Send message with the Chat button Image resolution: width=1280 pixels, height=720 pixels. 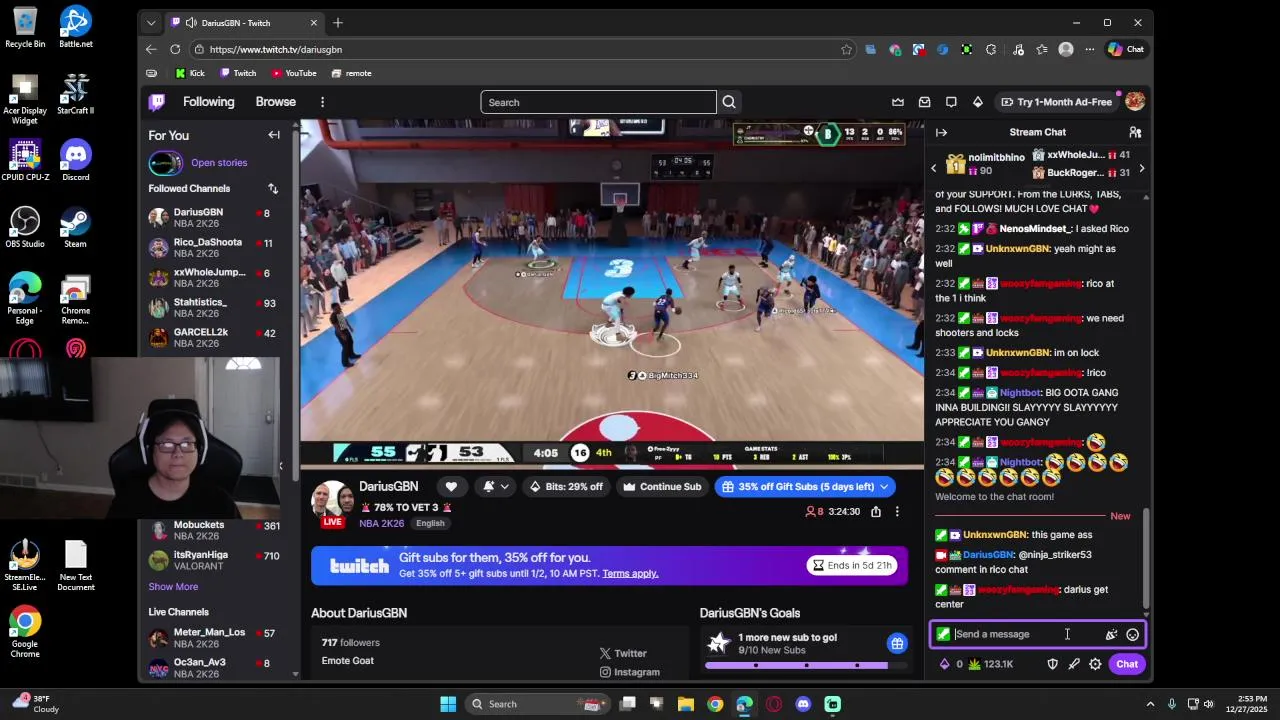click(x=1127, y=664)
